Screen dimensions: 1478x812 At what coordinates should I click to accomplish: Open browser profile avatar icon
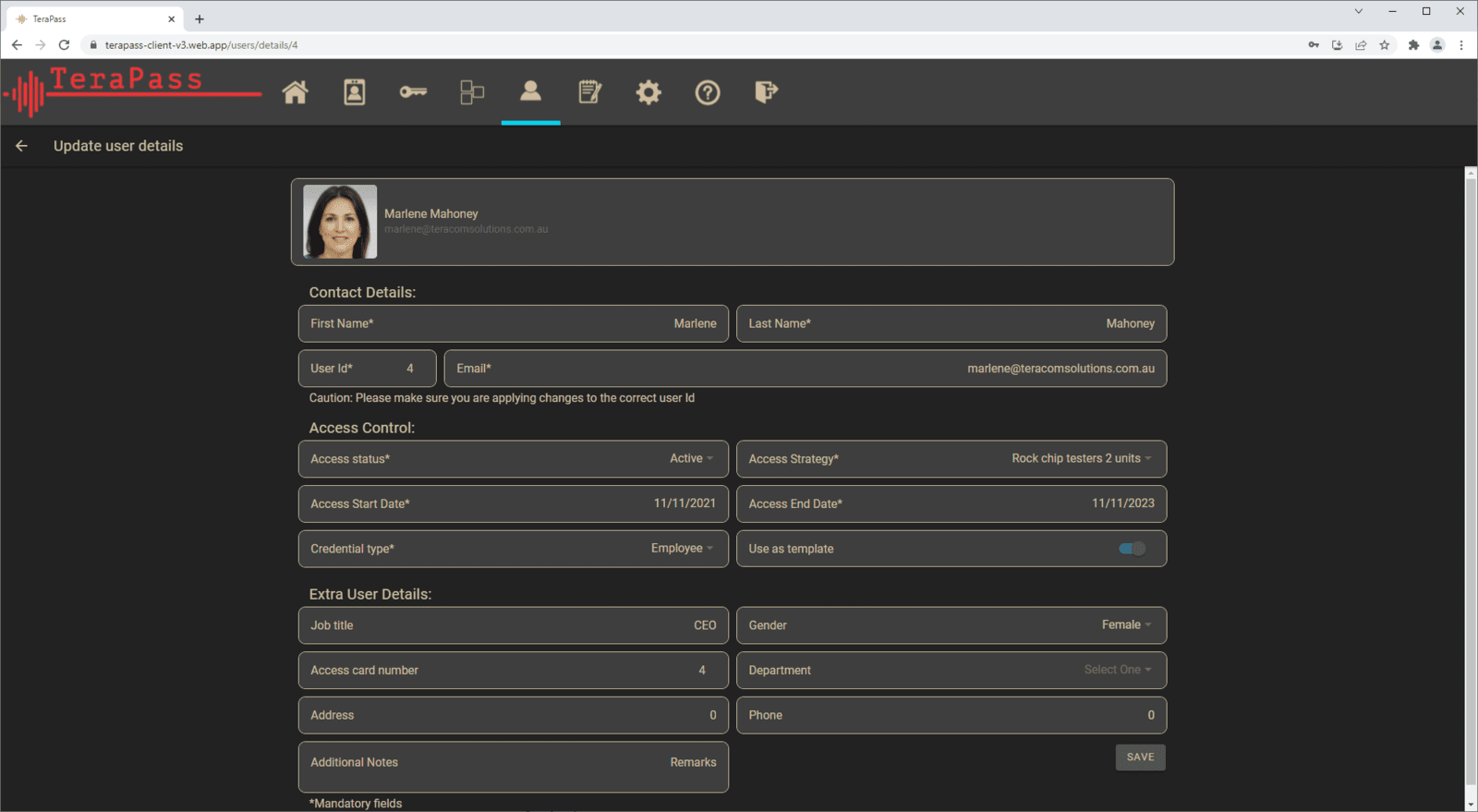point(1437,44)
